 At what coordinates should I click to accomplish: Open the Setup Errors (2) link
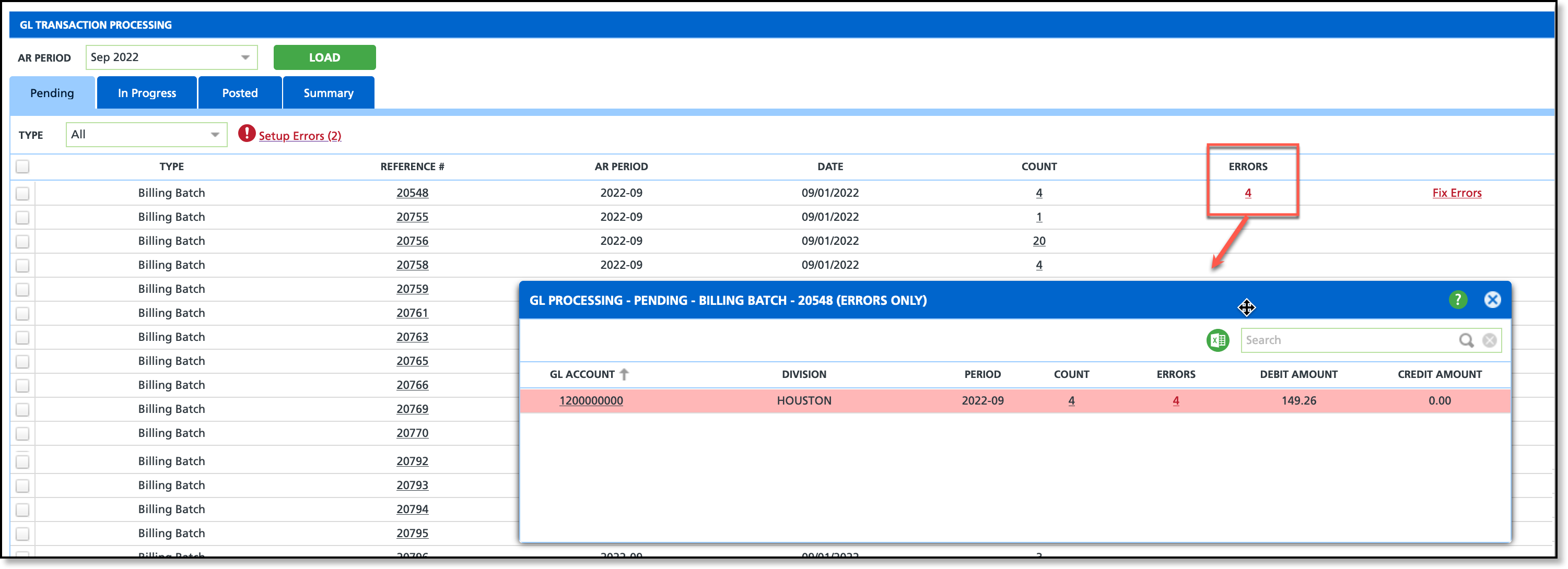pyautogui.click(x=299, y=136)
